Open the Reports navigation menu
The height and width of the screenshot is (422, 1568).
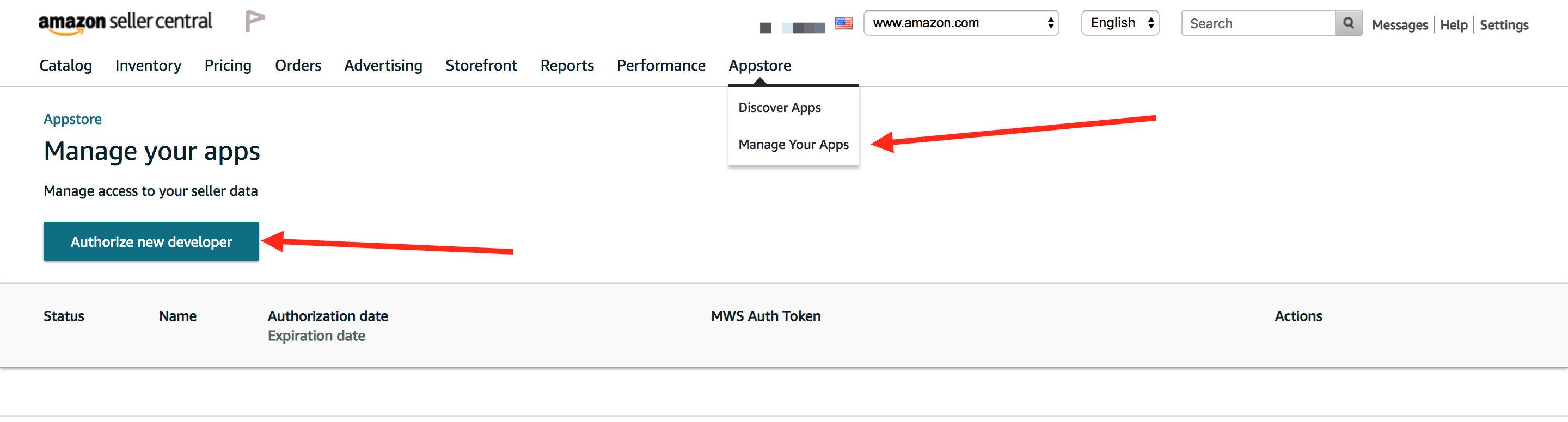567,66
